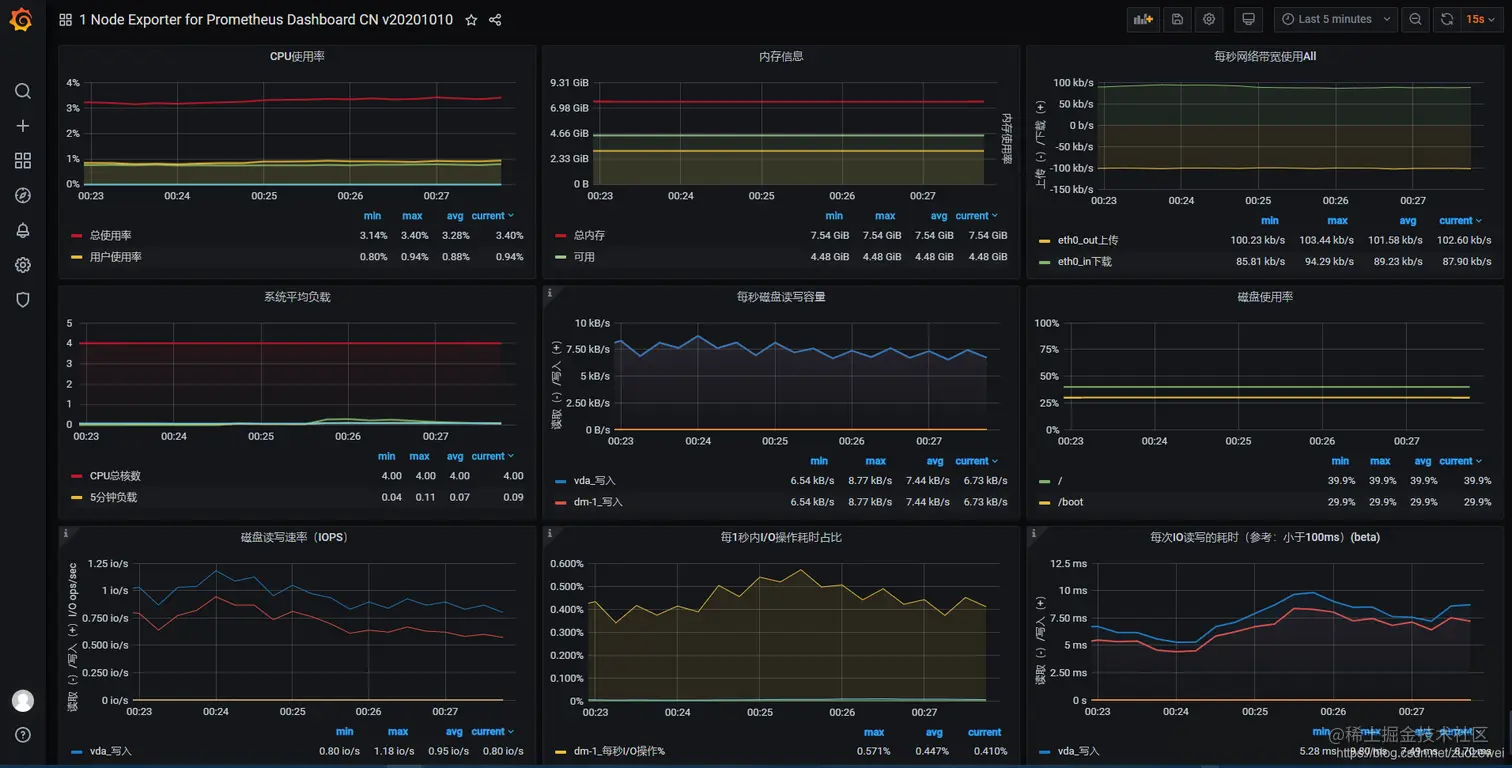Open the Dashboards grid icon in sidebar

click(23, 161)
